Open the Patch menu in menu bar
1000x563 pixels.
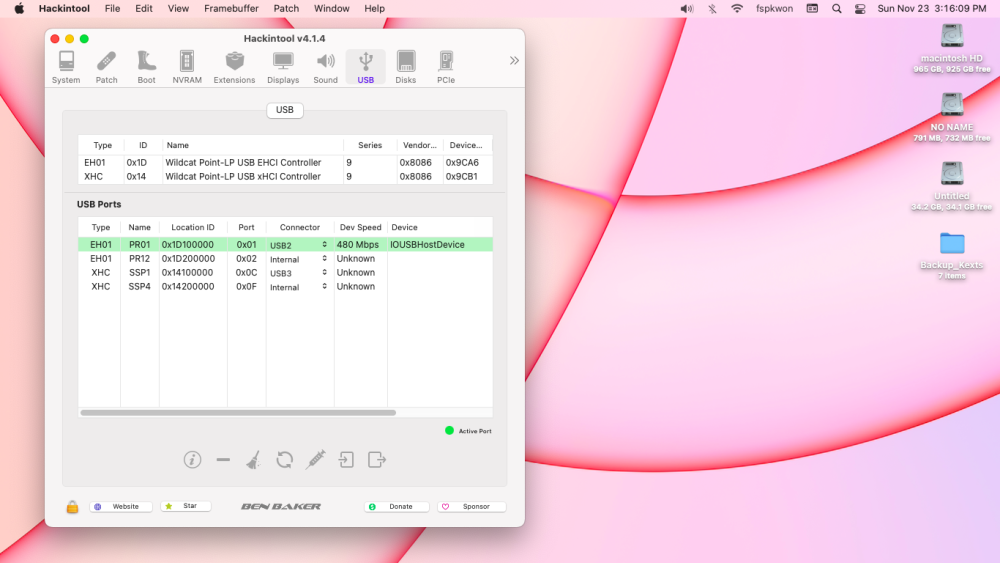(286, 8)
